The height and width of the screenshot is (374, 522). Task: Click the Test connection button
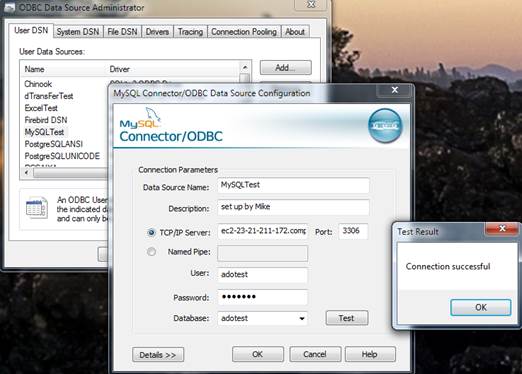(x=347, y=318)
